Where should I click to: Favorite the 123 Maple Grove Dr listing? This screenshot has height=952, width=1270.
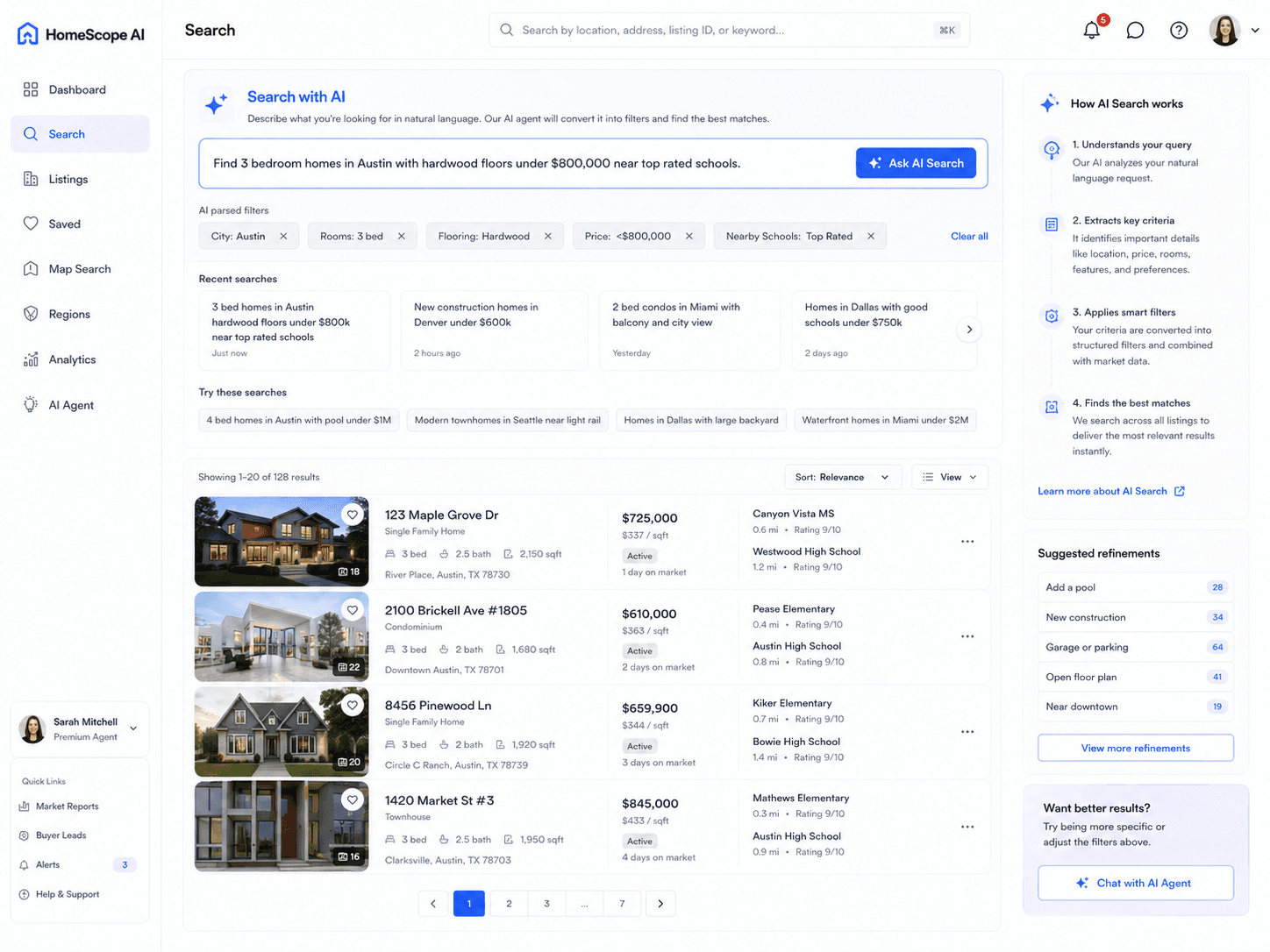pyautogui.click(x=353, y=515)
